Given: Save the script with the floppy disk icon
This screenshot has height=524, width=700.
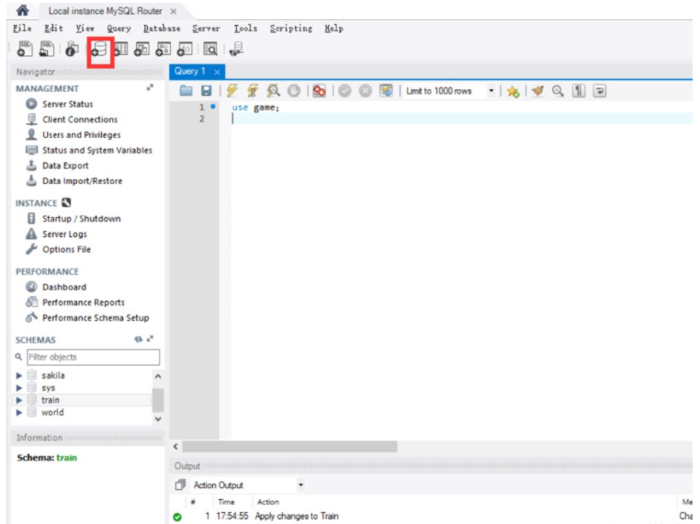Looking at the screenshot, I should (206, 91).
